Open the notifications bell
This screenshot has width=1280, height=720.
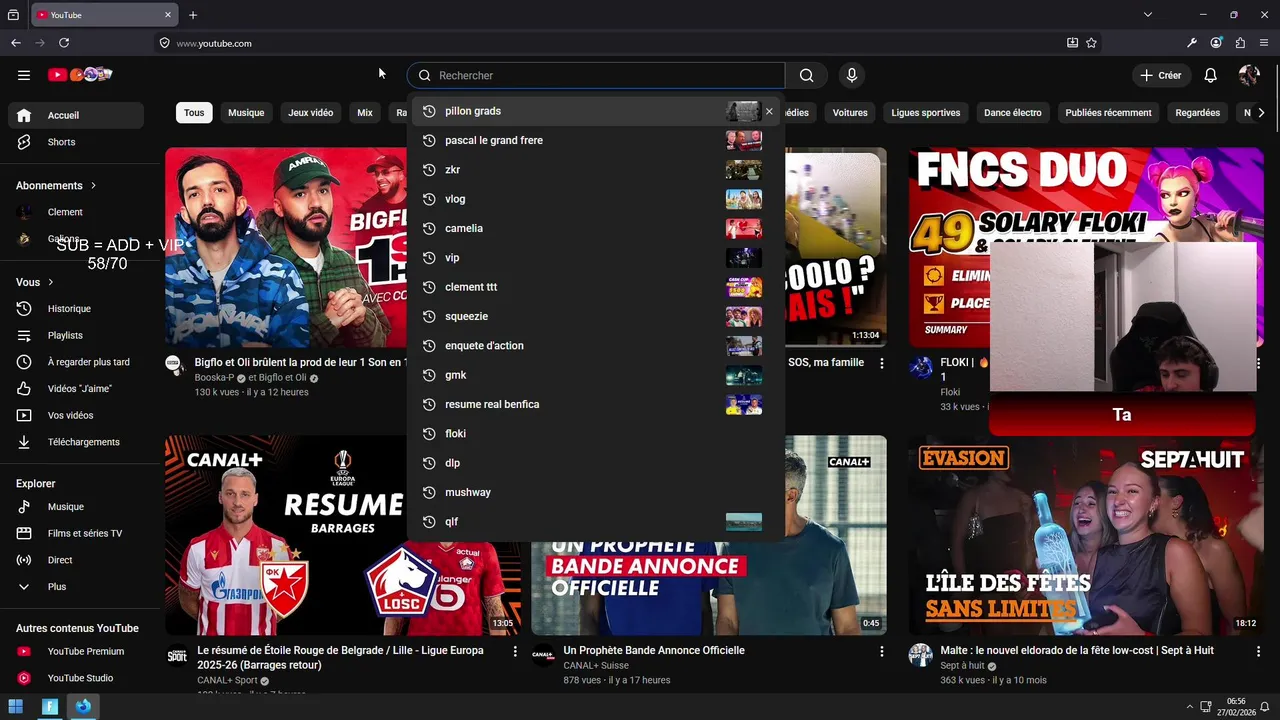(1210, 75)
